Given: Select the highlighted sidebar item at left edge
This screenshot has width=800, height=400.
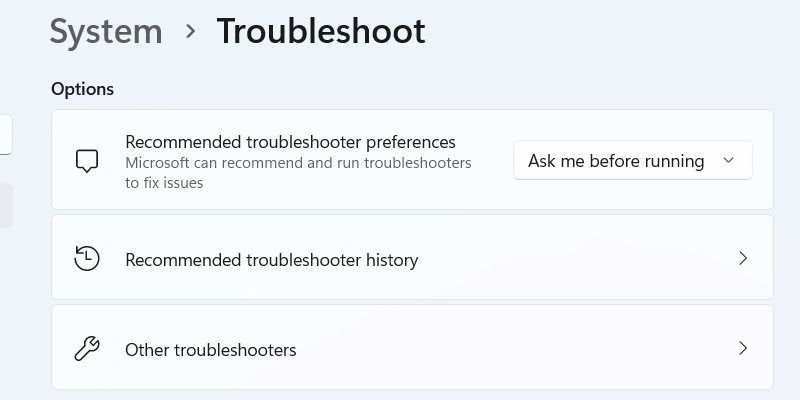Looking at the screenshot, I should [x=6, y=205].
